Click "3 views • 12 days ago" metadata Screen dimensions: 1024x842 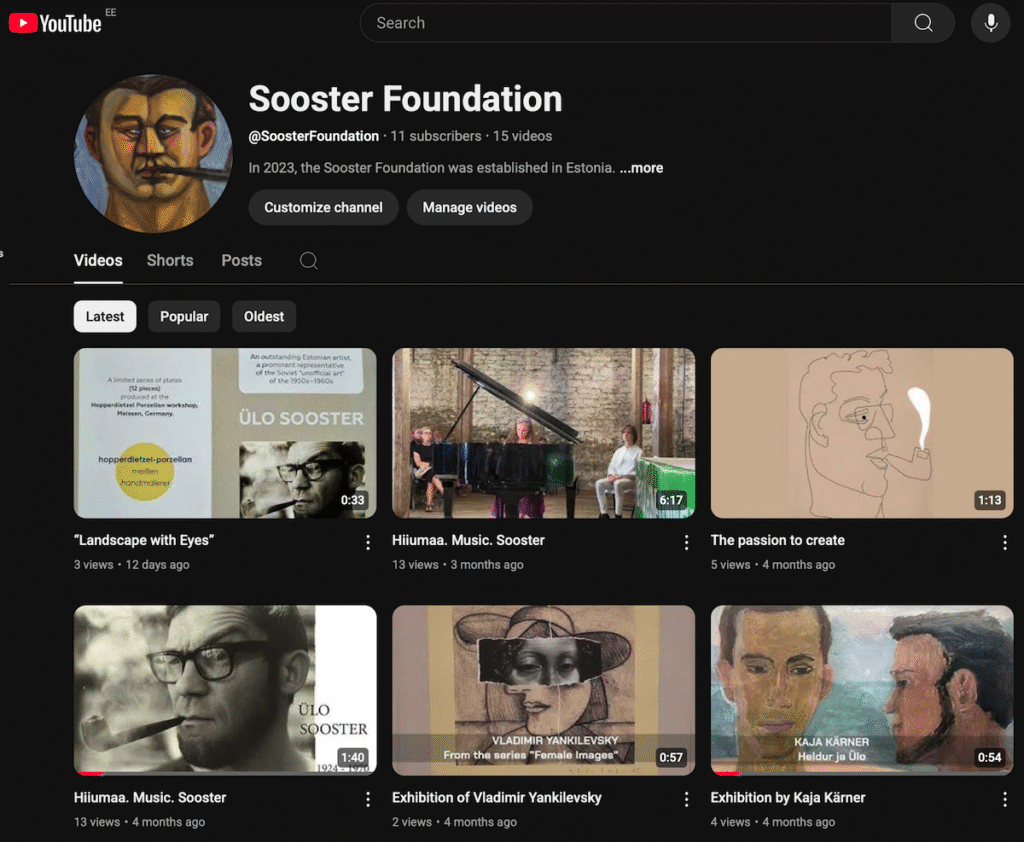pos(131,564)
